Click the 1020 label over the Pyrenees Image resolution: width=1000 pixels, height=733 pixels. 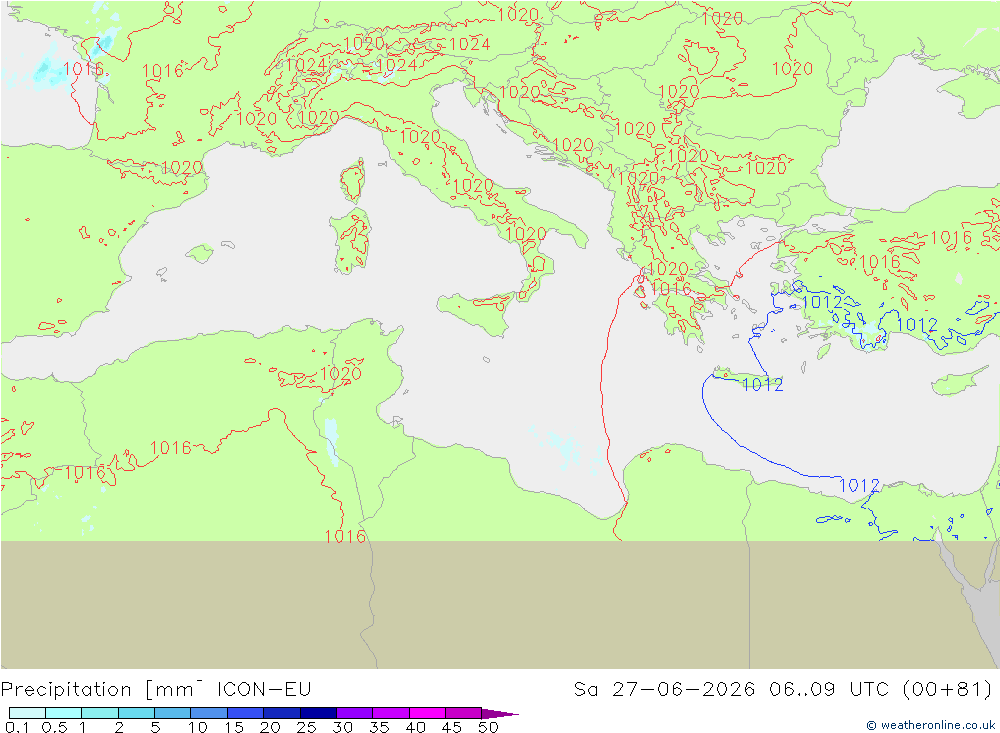pyautogui.click(x=182, y=168)
